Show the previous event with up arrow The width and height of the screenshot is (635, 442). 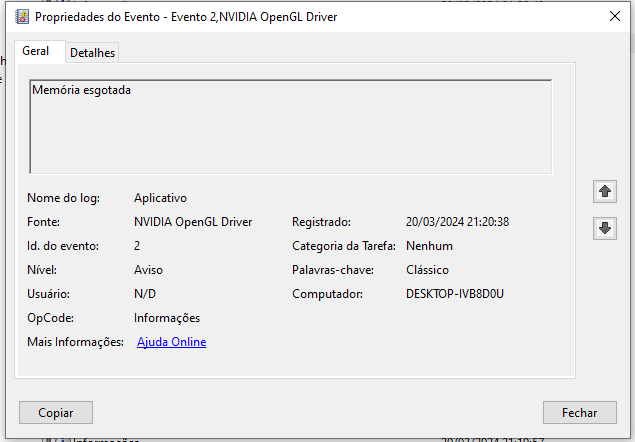[605, 191]
